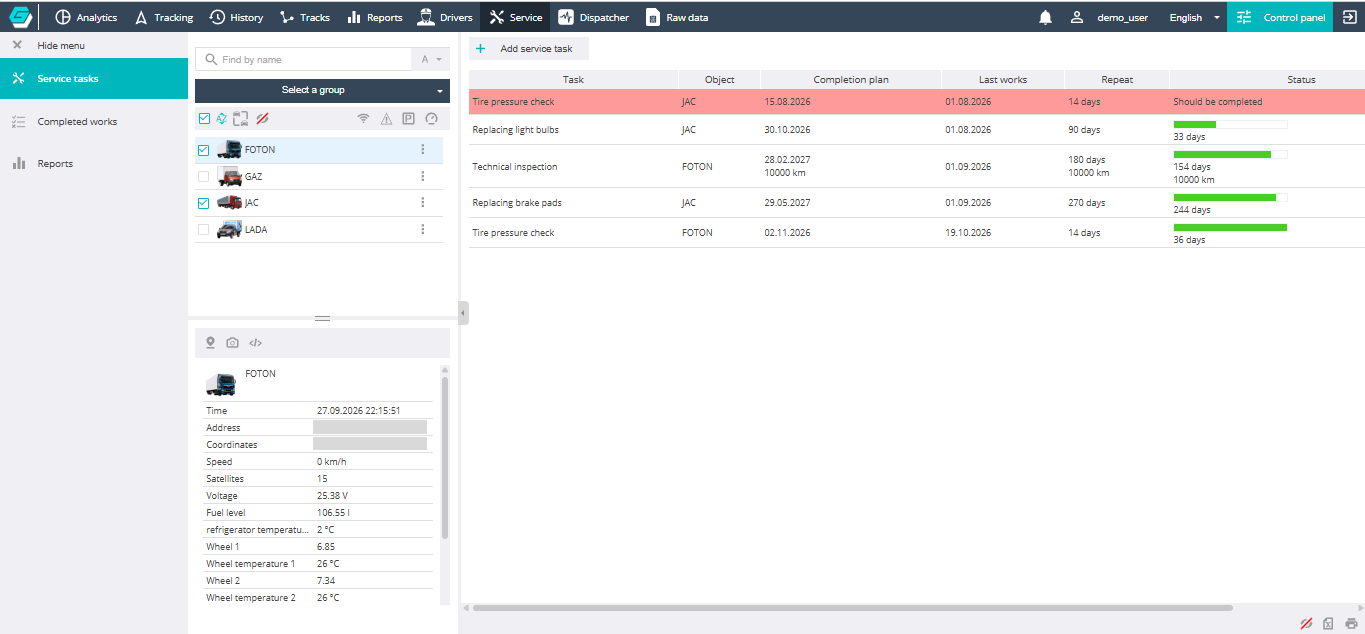Viewport: 1365px width, 634px height.
Task: Click Add service task
Action: 529,48
